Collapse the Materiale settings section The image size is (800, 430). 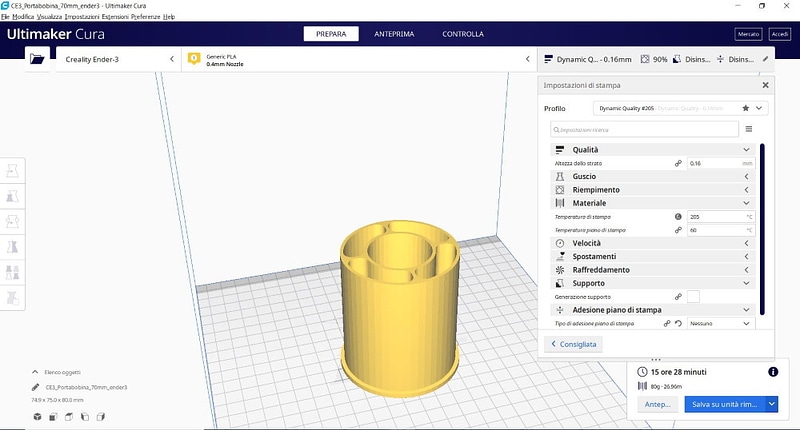[x=653, y=203]
